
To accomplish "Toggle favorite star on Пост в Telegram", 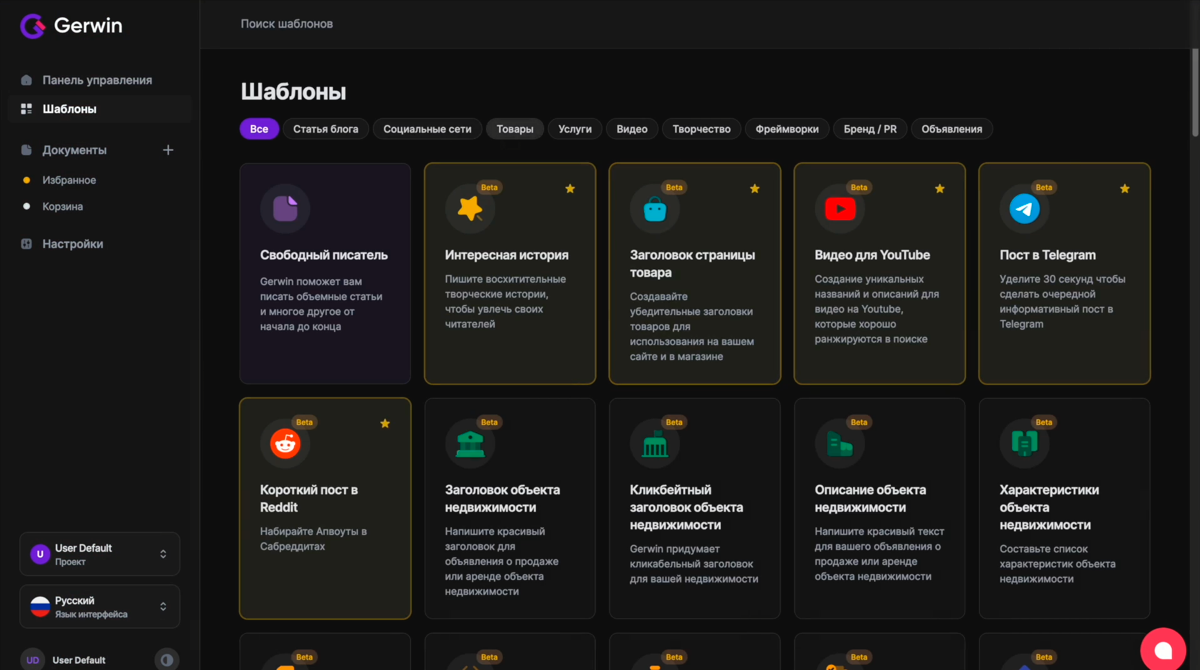I will click(1125, 189).
